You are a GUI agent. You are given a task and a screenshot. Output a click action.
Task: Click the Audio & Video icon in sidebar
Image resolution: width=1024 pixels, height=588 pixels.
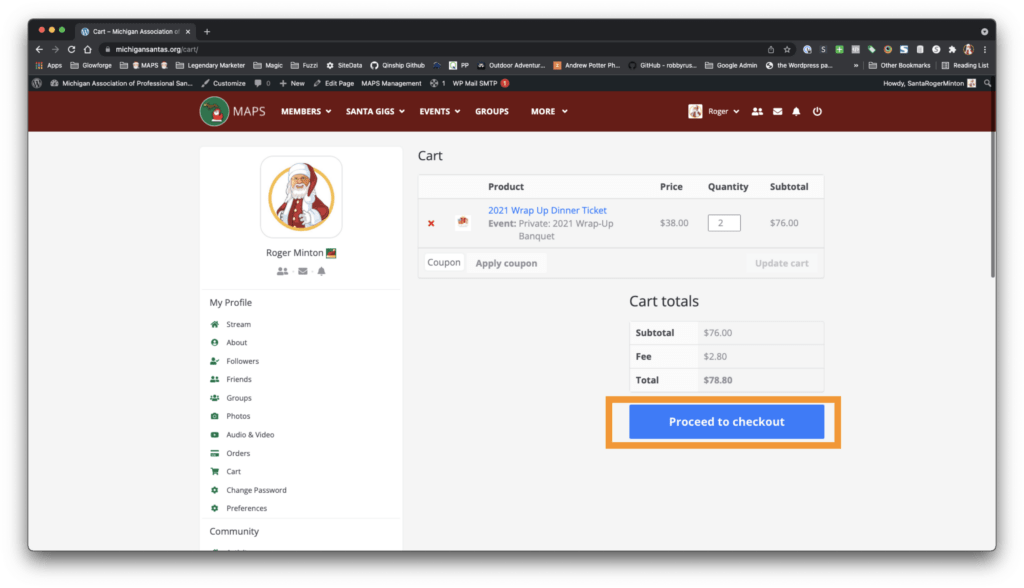(x=214, y=434)
